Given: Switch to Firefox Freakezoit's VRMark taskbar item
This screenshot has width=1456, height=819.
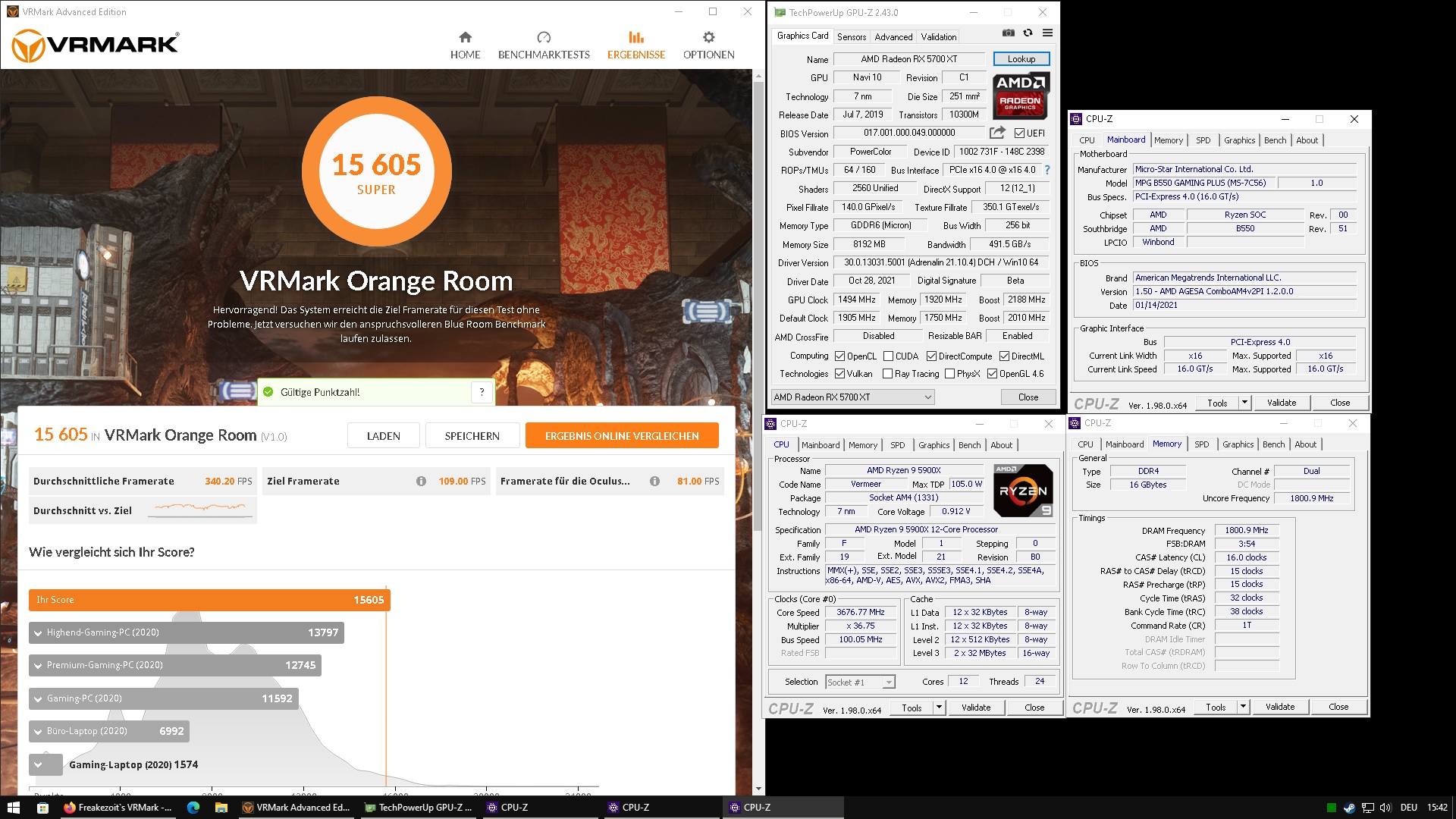Looking at the screenshot, I should [118, 808].
